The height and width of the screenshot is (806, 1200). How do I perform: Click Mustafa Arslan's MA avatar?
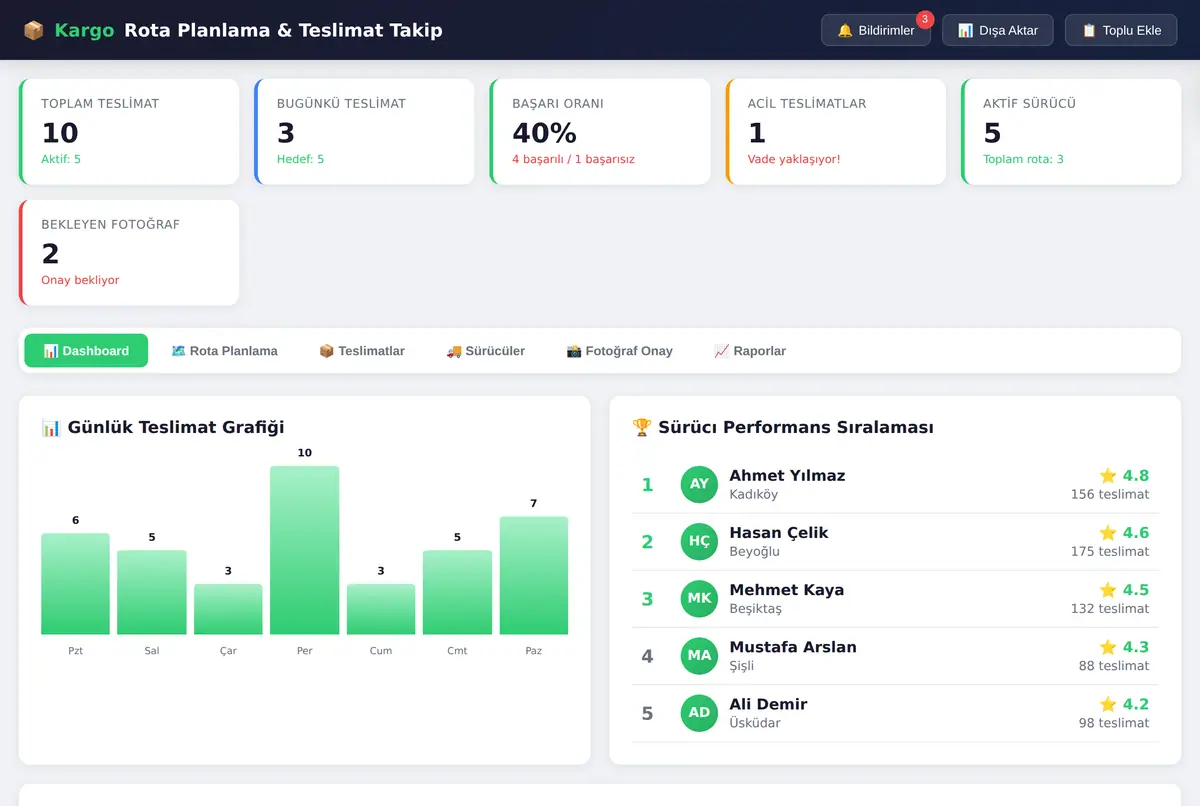tap(700, 655)
